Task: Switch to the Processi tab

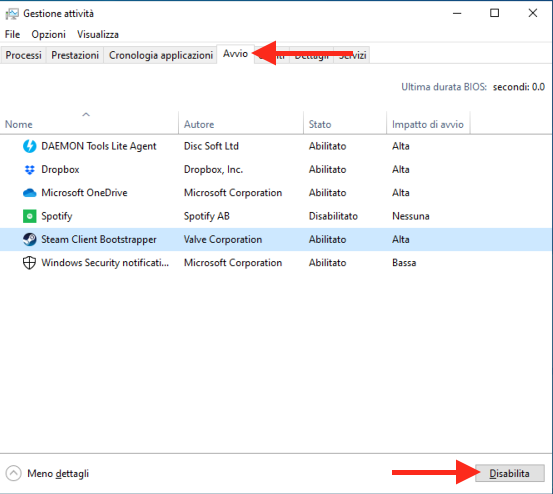Action: pyautogui.click(x=23, y=55)
